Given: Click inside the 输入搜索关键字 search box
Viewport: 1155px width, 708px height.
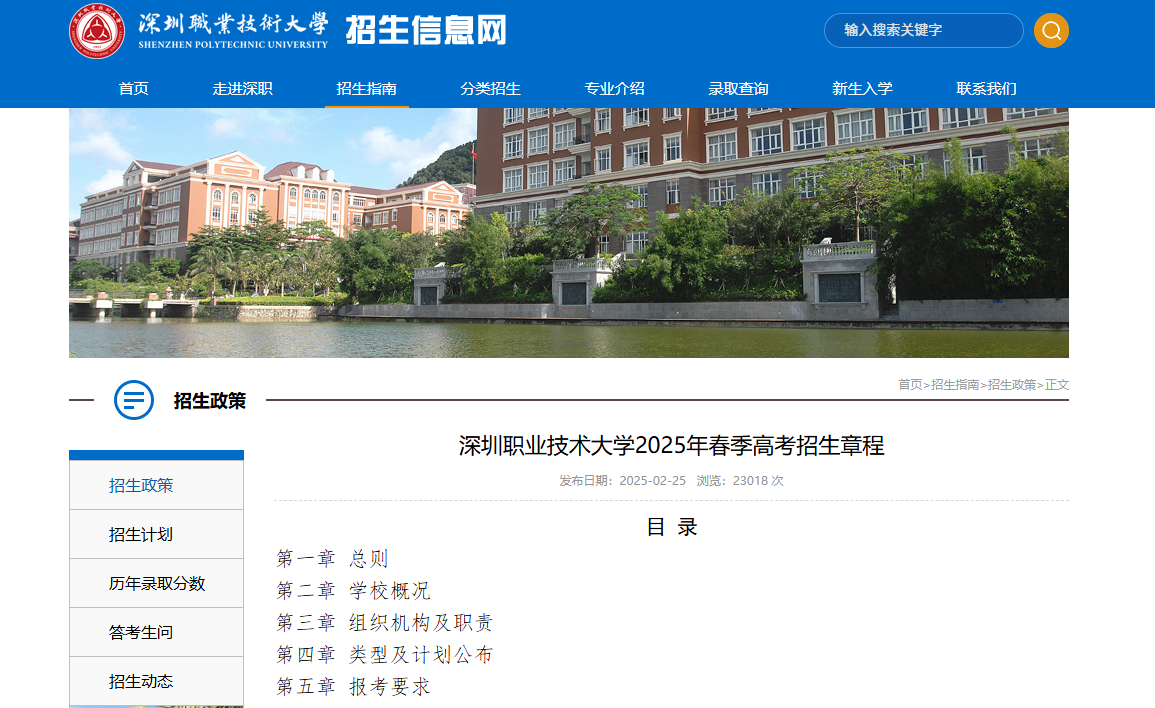Looking at the screenshot, I should pos(920,30).
